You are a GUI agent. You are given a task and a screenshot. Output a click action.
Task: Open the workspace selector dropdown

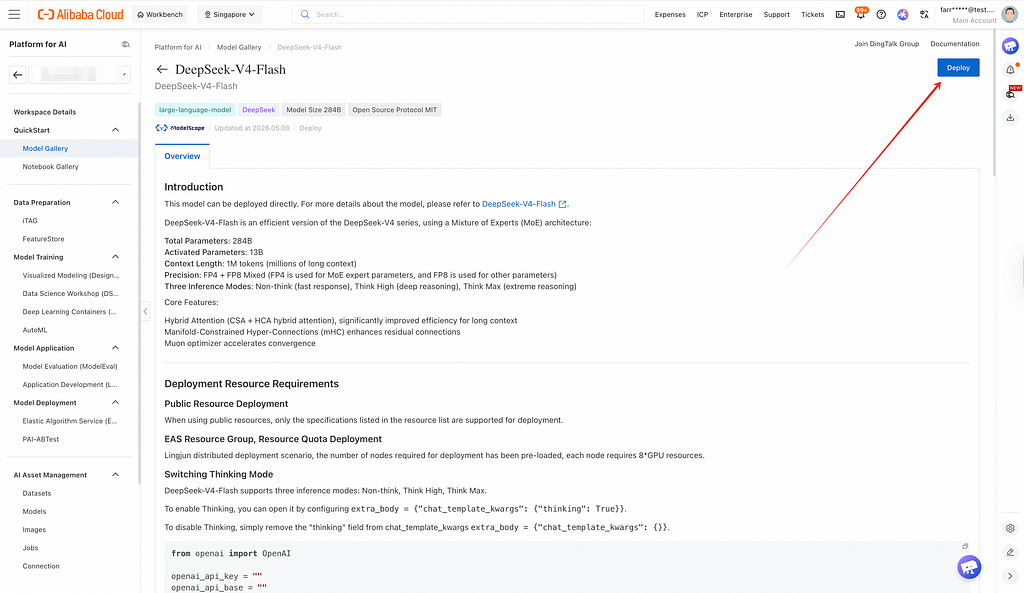point(78,74)
